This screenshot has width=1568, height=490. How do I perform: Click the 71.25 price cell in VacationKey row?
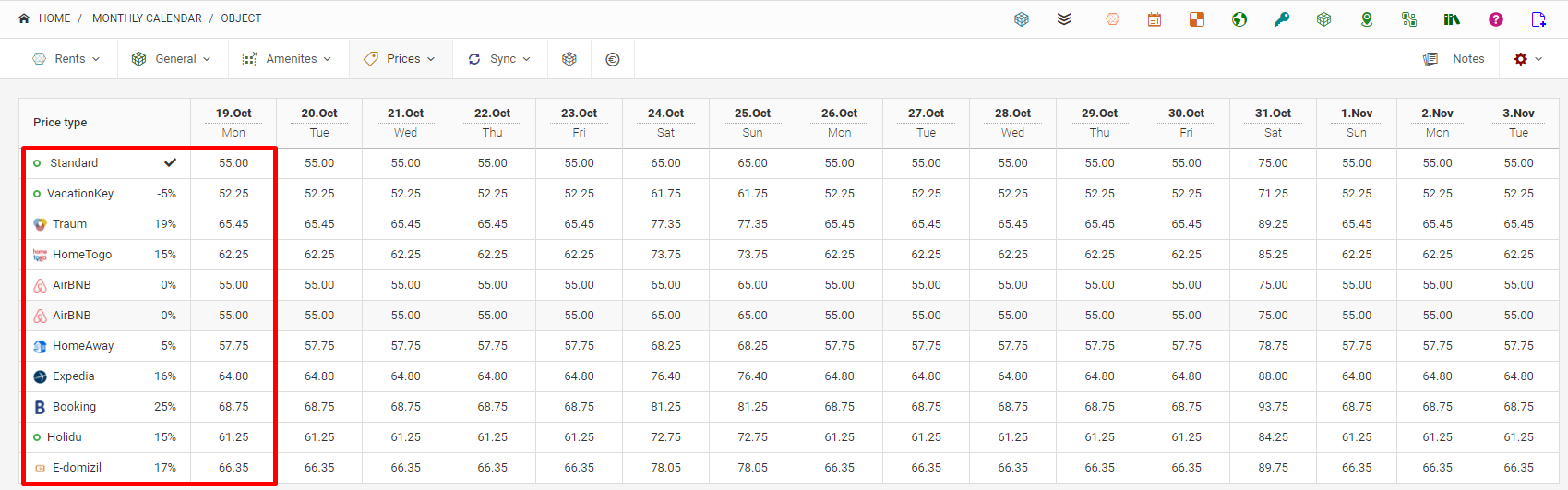tap(1273, 194)
